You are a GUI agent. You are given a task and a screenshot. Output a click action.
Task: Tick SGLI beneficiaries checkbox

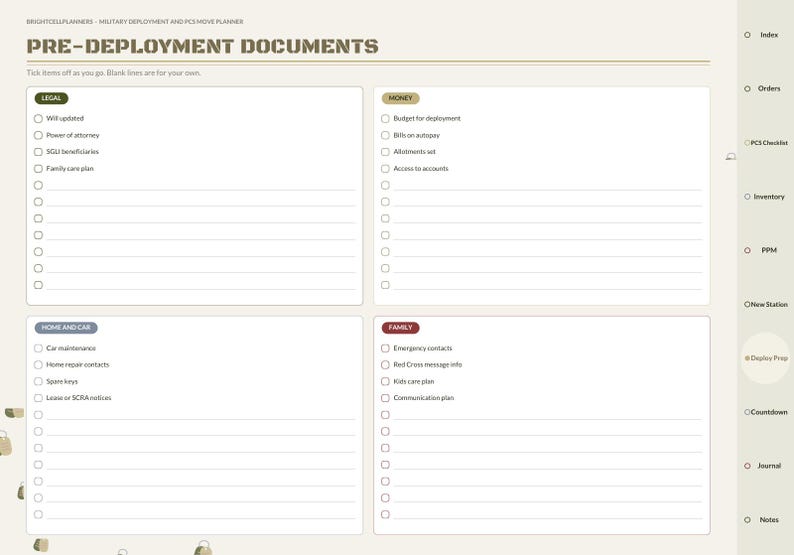(38, 152)
